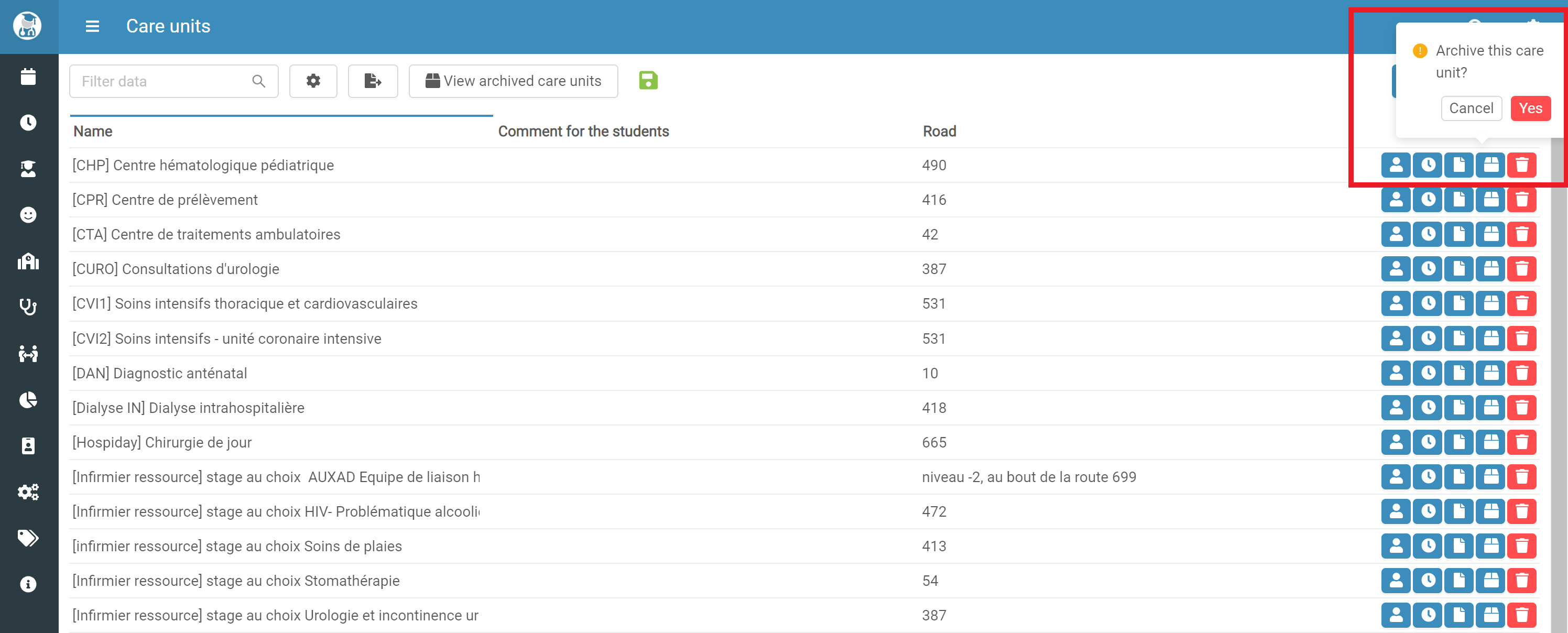Open the info sidebar icon
The height and width of the screenshot is (633, 1568).
[x=28, y=584]
